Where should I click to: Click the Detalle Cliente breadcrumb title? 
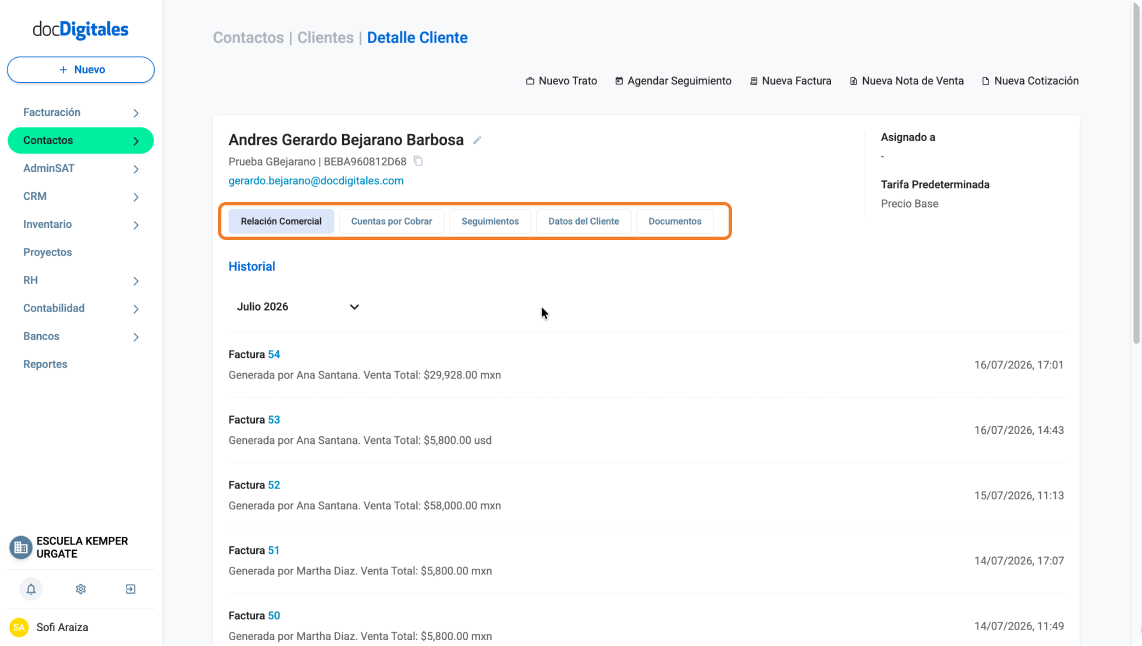point(417,38)
